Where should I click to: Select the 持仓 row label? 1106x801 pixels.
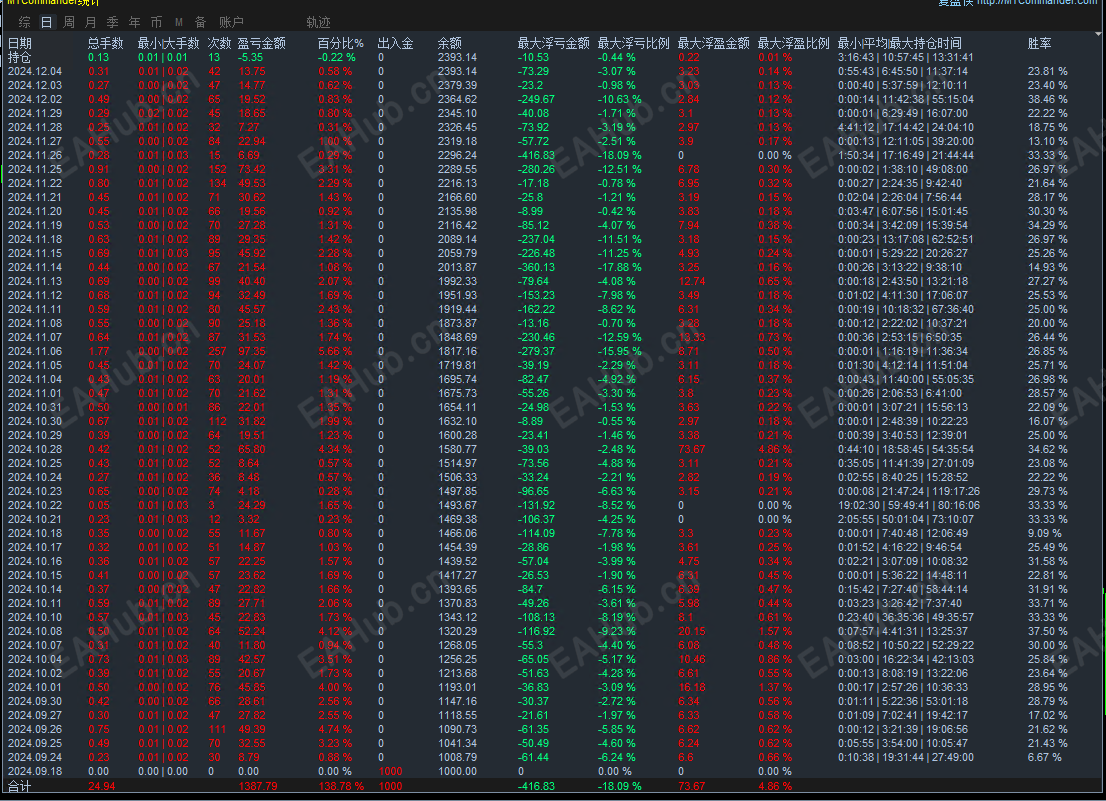20,57
